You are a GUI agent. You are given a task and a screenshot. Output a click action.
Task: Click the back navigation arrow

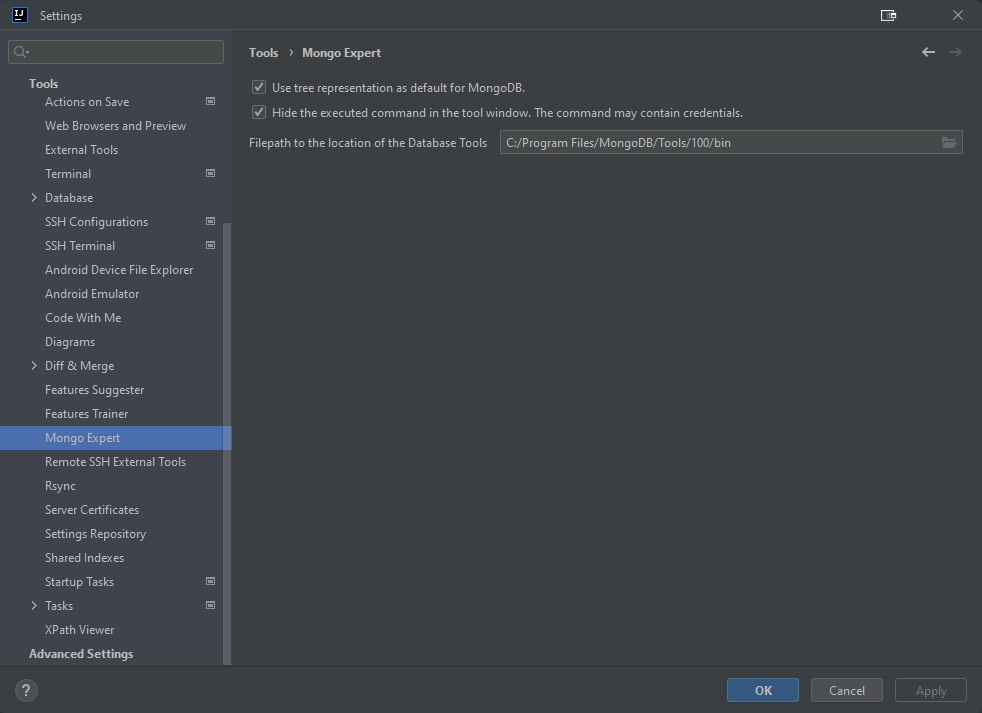(x=928, y=52)
